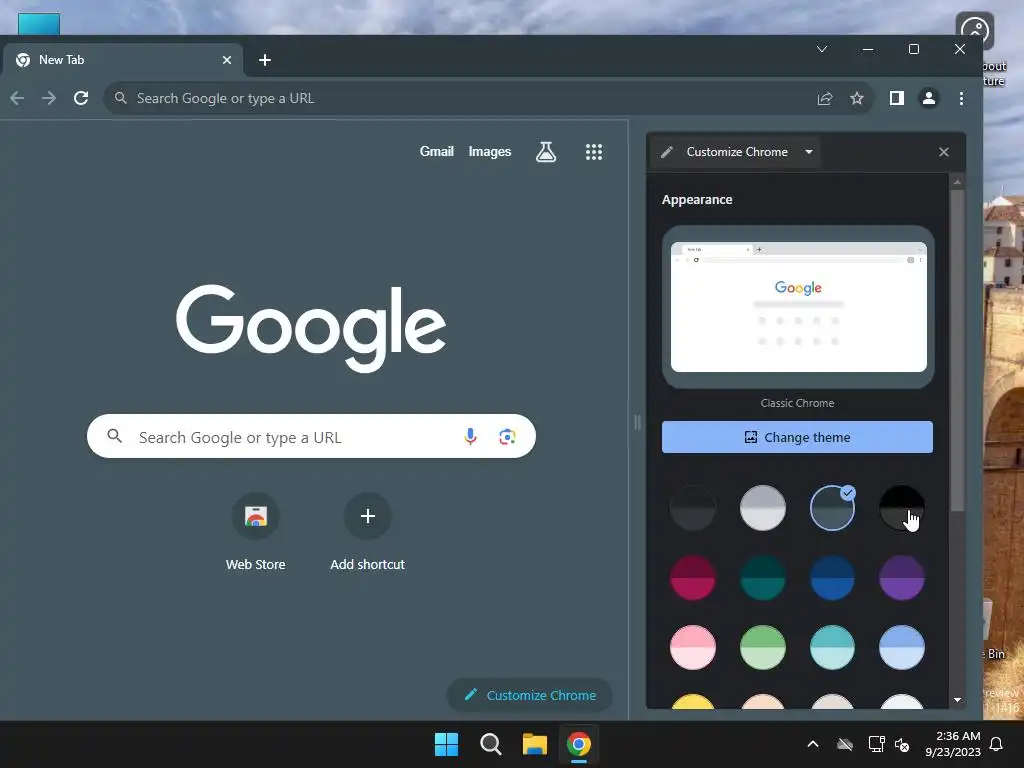Screen dimensions: 1024x768
Task: Choose the dark teal color swatch
Action: tap(762, 577)
